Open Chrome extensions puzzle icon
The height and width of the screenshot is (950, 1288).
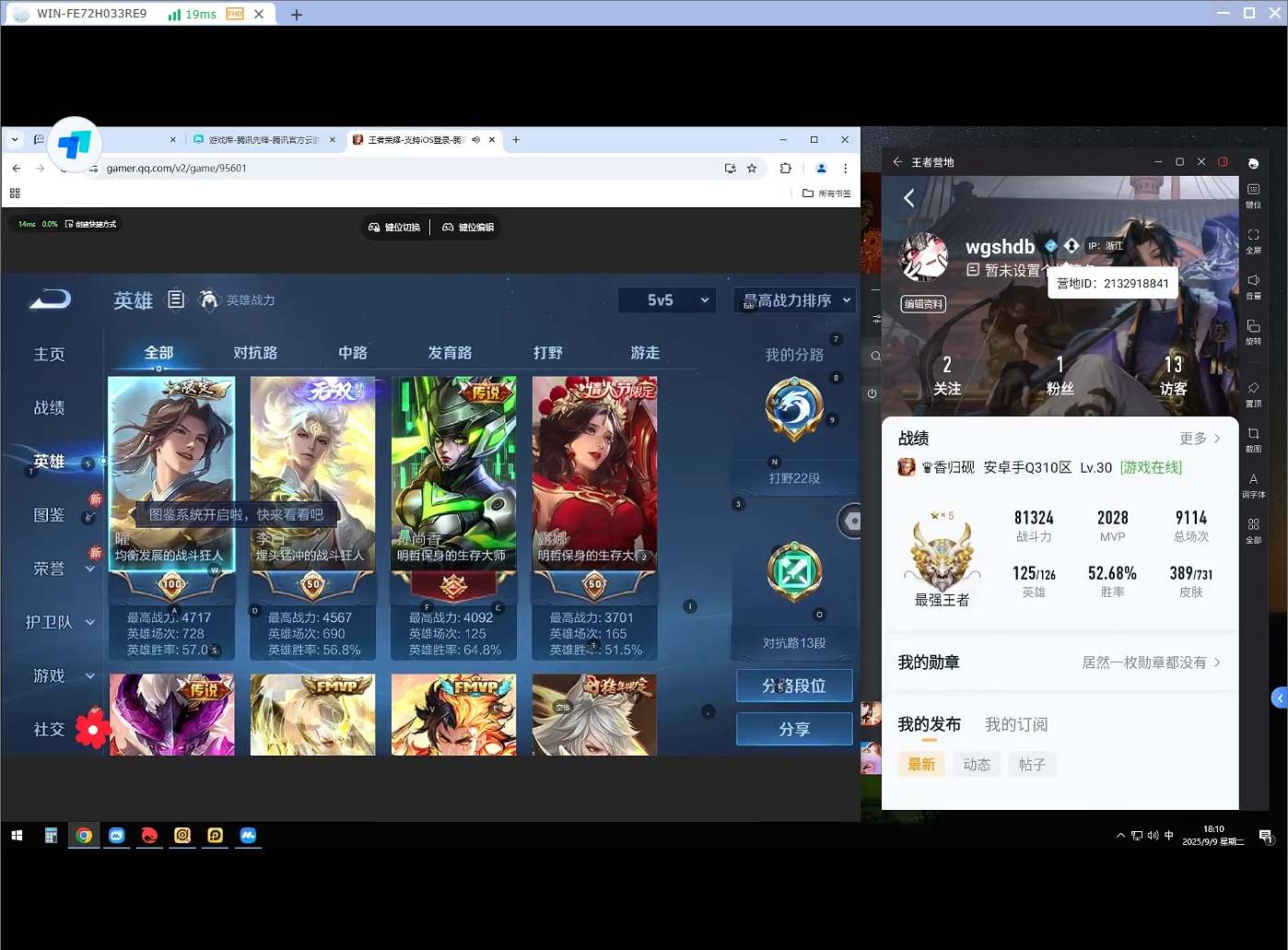click(x=786, y=169)
